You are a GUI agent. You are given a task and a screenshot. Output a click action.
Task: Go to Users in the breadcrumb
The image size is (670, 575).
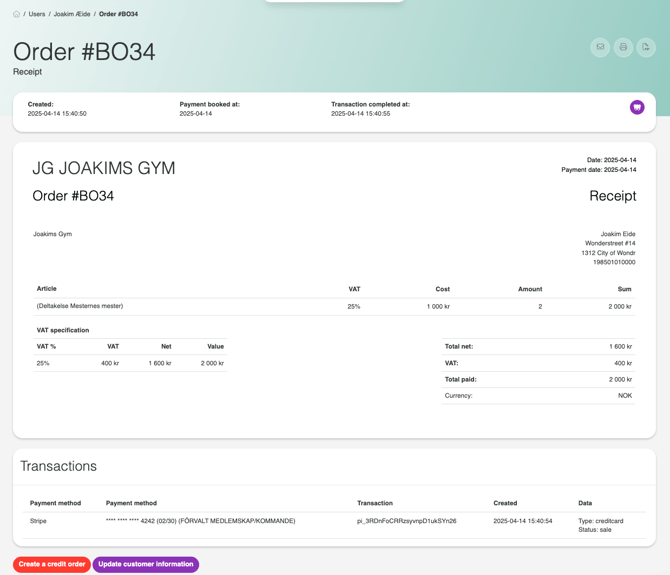tap(37, 14)
